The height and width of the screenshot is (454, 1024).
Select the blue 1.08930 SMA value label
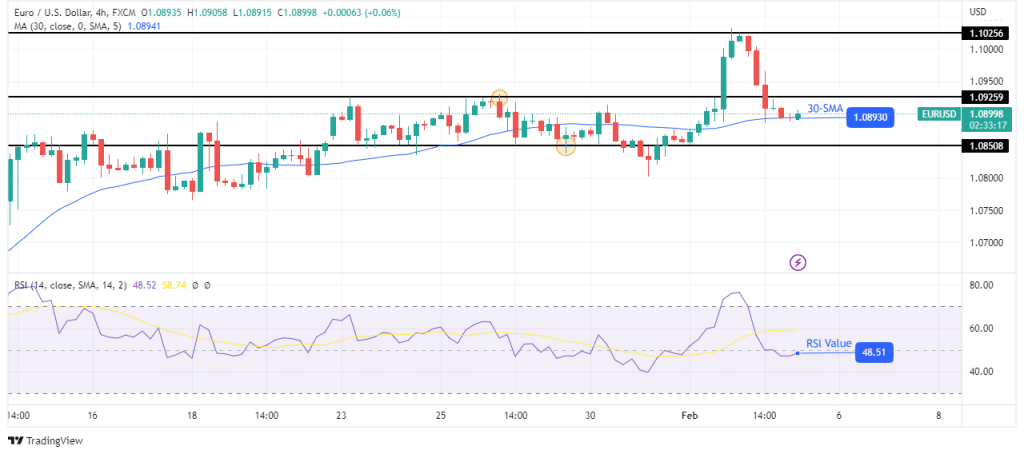click(869, 118)
